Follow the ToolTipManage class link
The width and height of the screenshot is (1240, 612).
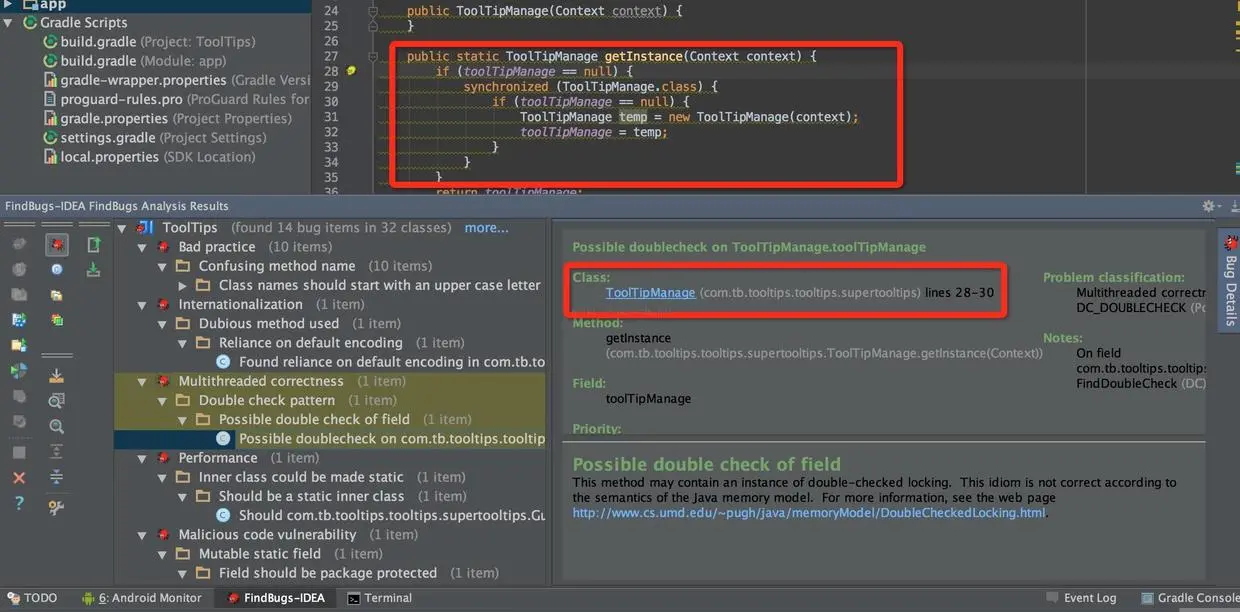click(x=650, y=292)
